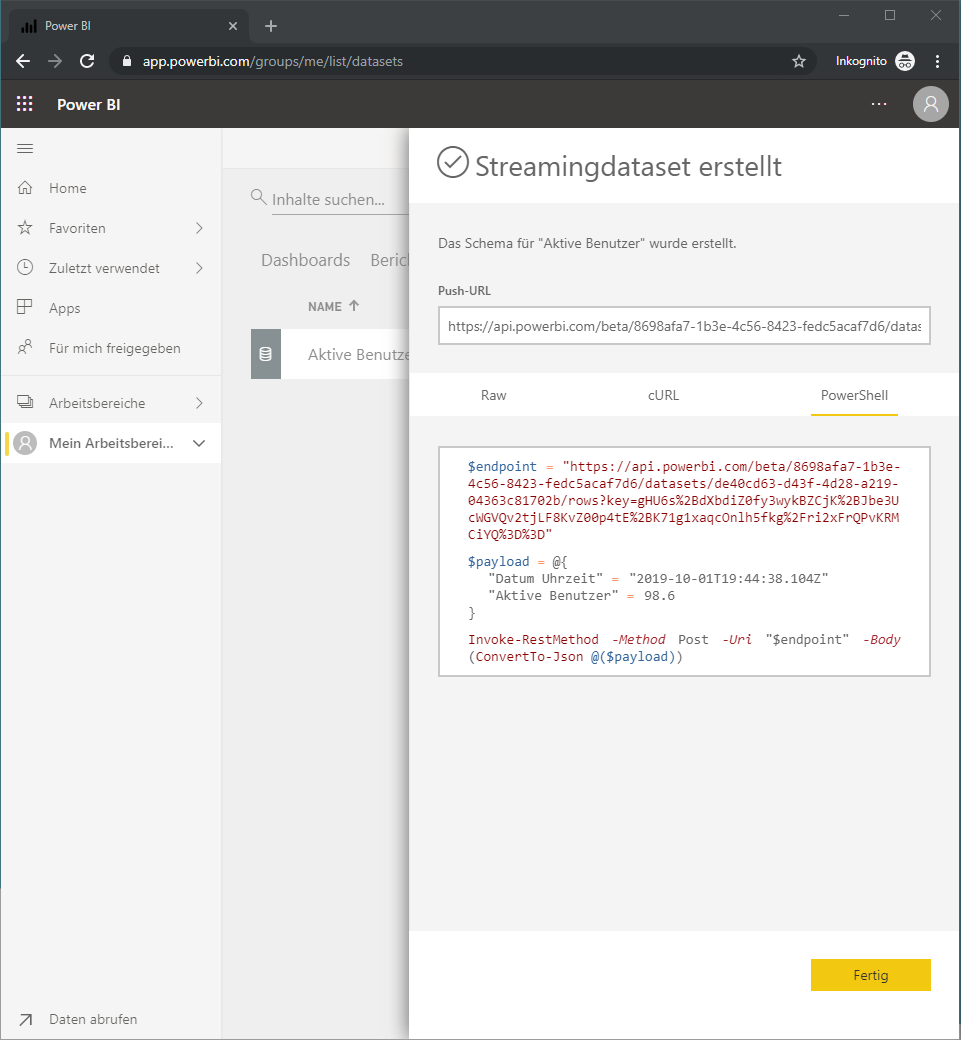
Task: Reload the page in browser
Action: [x=87, y=61]
